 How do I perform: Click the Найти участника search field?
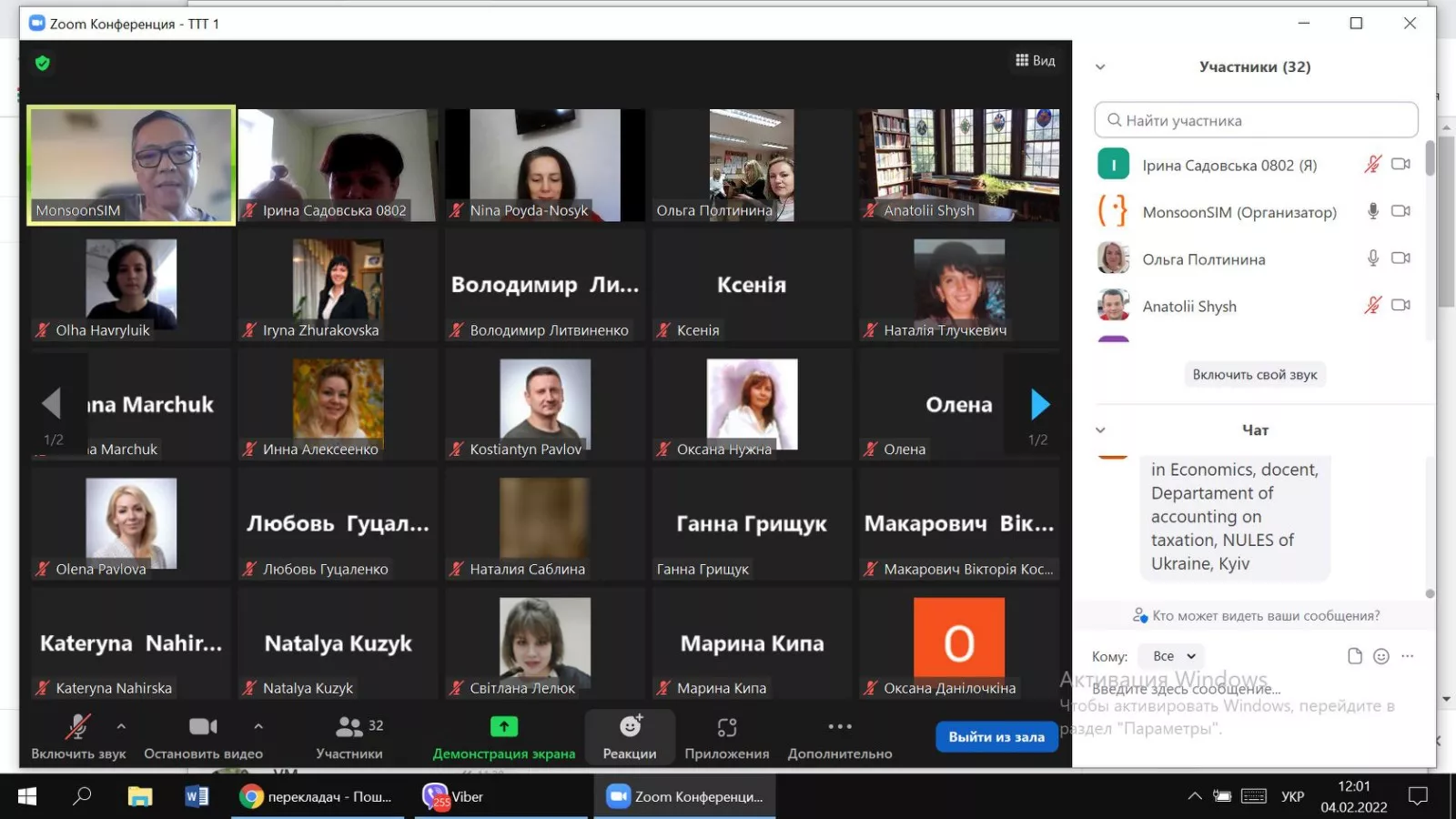[x=1256, y=120]
